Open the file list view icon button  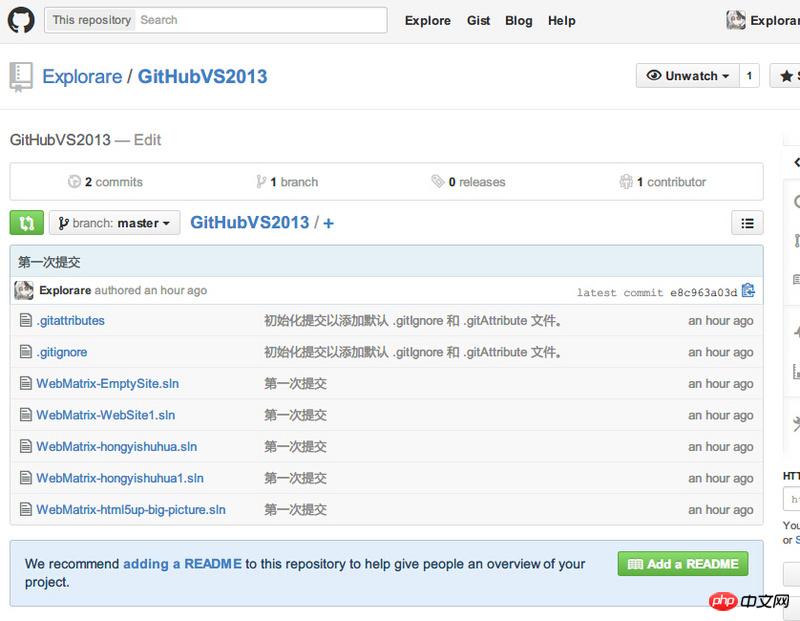click(x=747, y=223)
